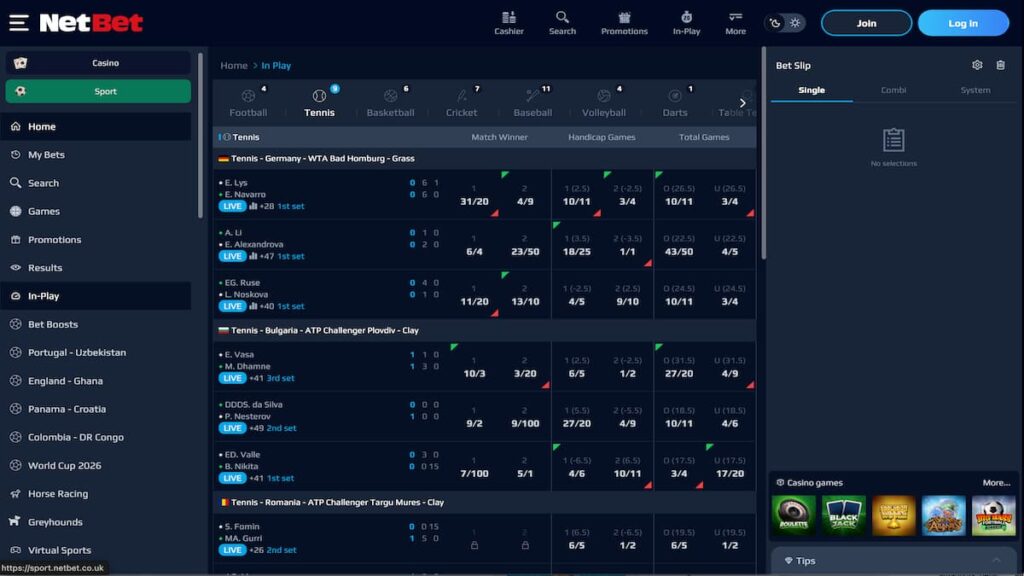Collapse the ATP Challenger Targu Mures section
The width and height of the screenshot is (1024, 576).
(x=485, y=502)
